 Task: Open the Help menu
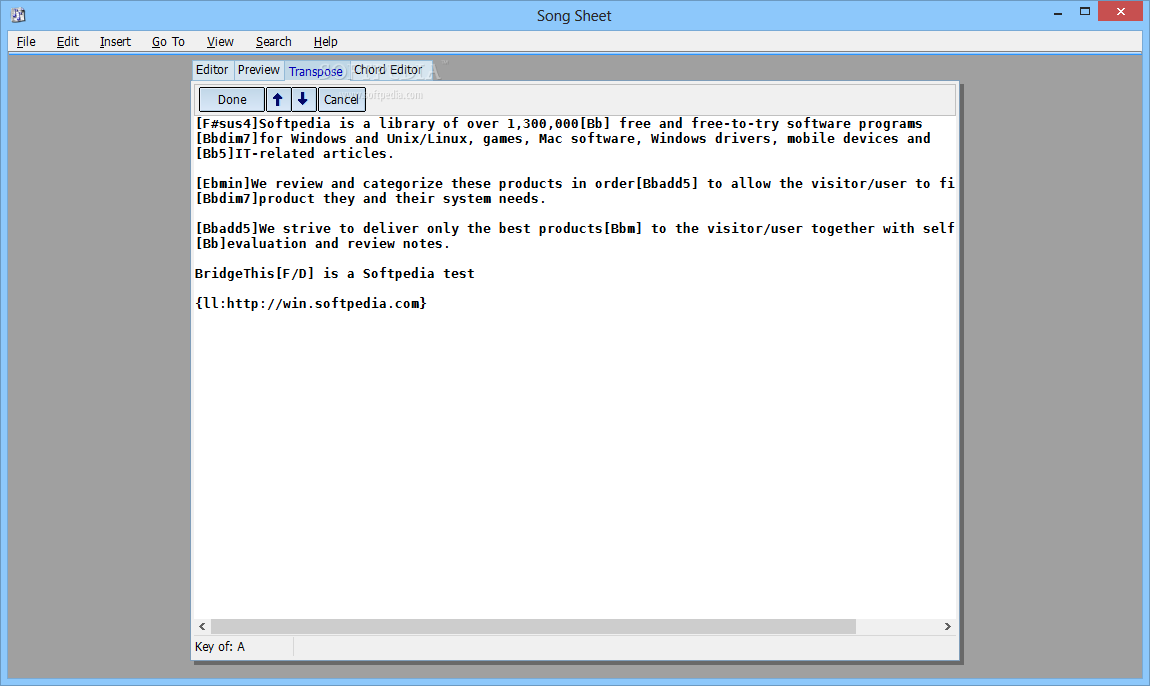(x=326, y=42)
